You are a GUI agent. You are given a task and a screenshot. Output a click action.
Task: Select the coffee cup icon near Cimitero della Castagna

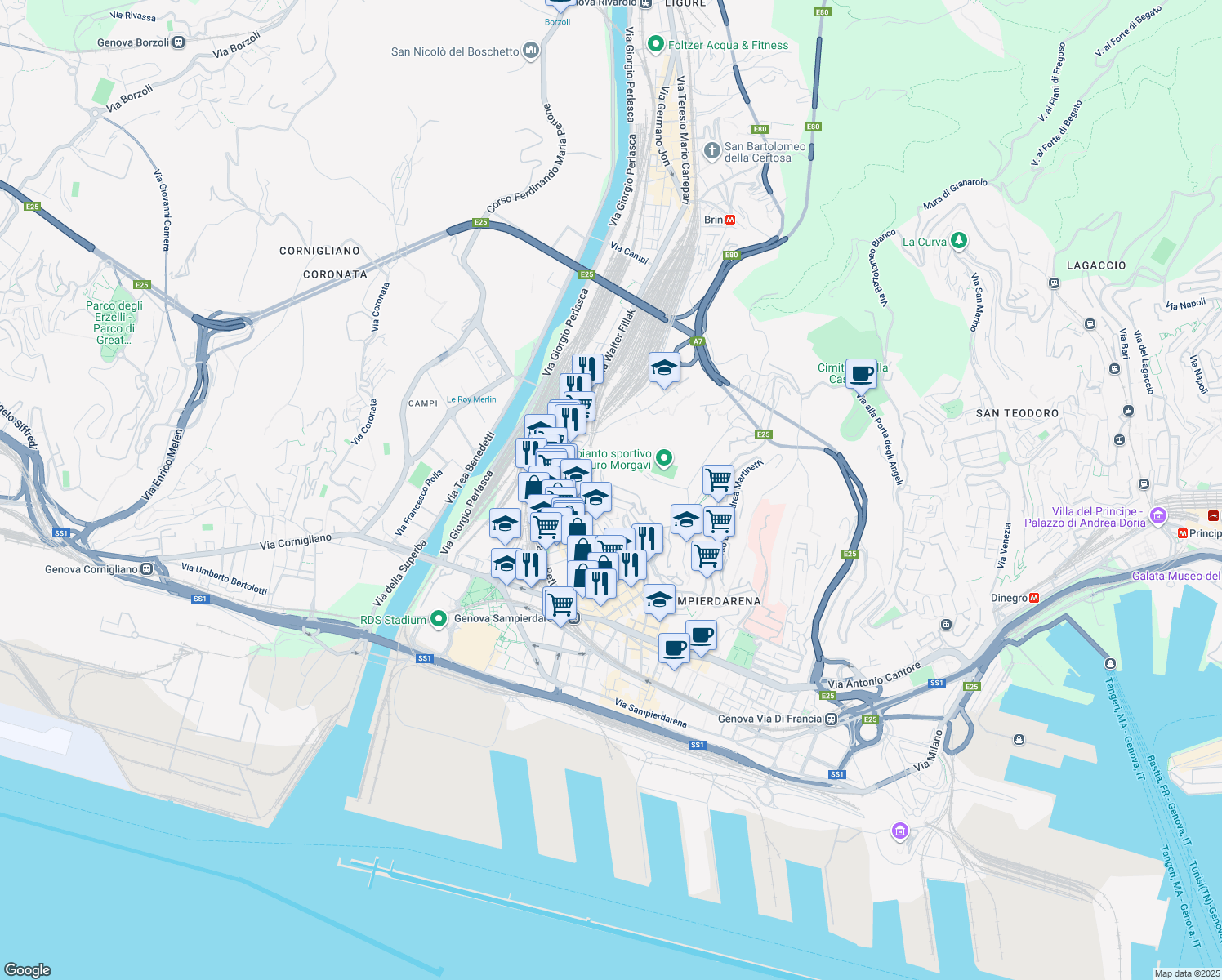(860, 373)
